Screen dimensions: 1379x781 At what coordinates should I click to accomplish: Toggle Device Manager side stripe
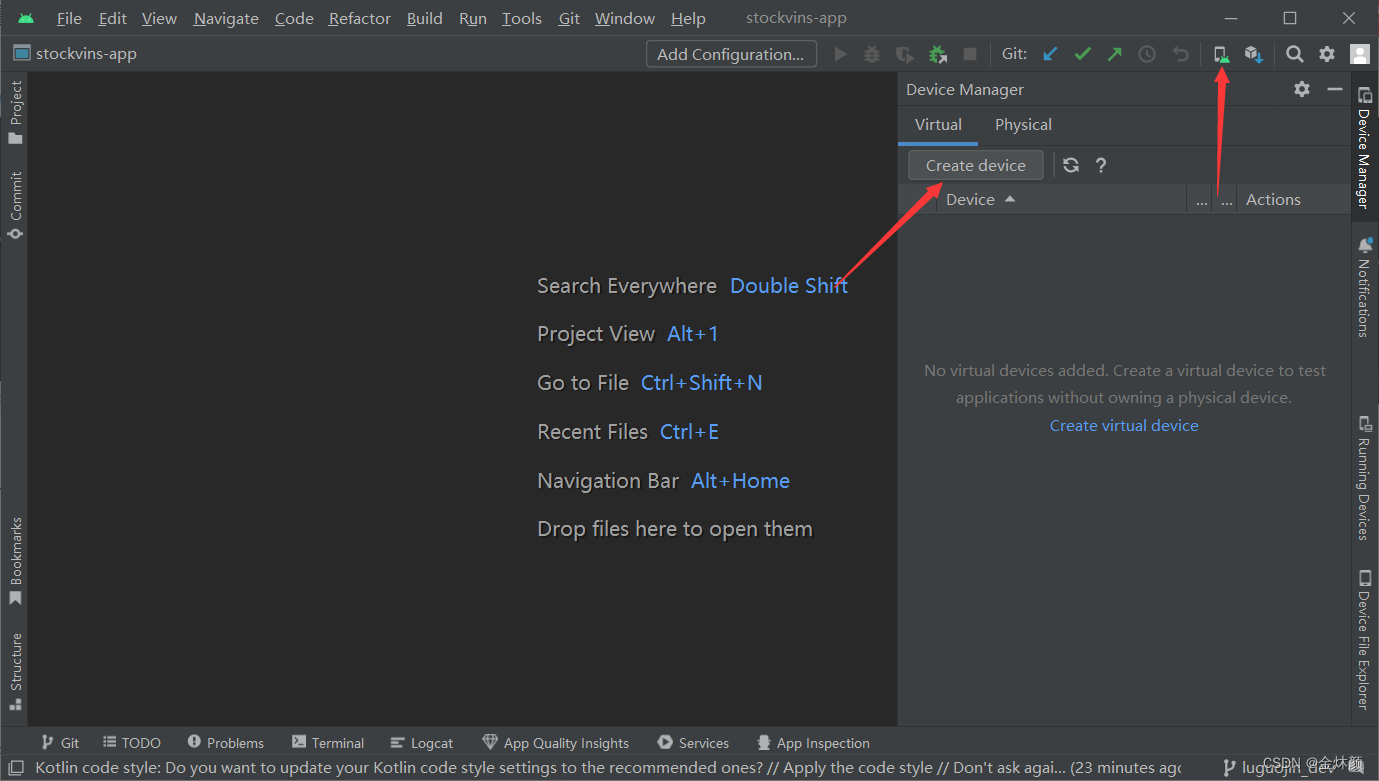pos(1364,148)
